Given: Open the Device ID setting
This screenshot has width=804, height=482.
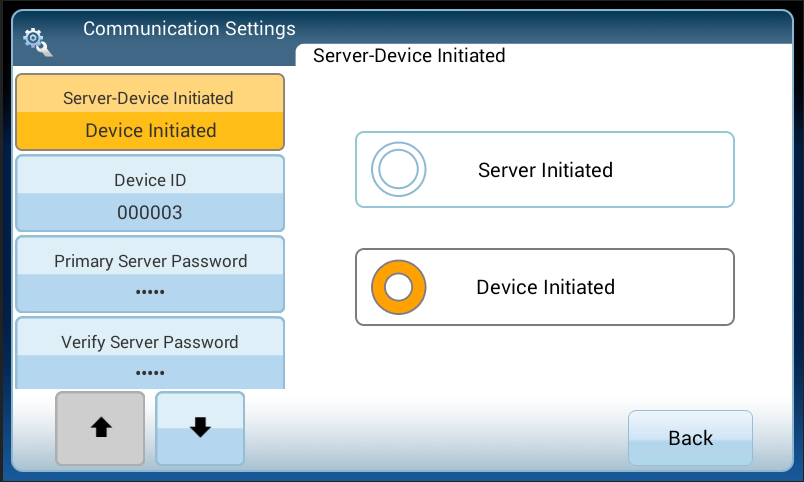Looking at the screenshot, I should pyautogui.click(x=150, y=181).
